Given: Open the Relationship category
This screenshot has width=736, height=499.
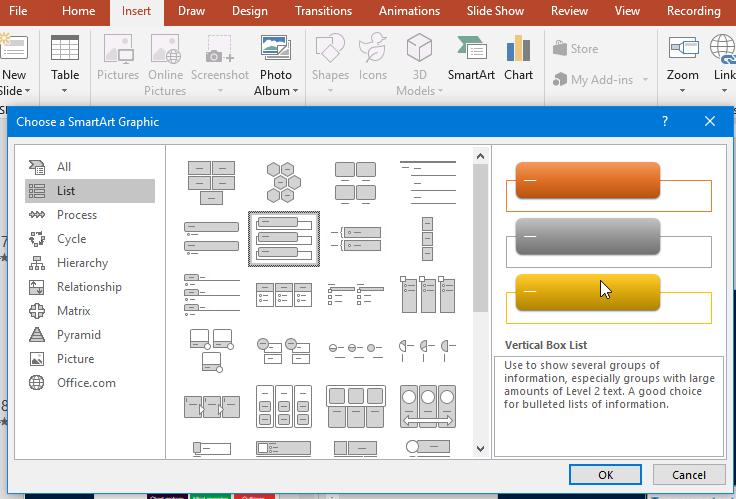Looking at the screenshot, I should (90, 286).
